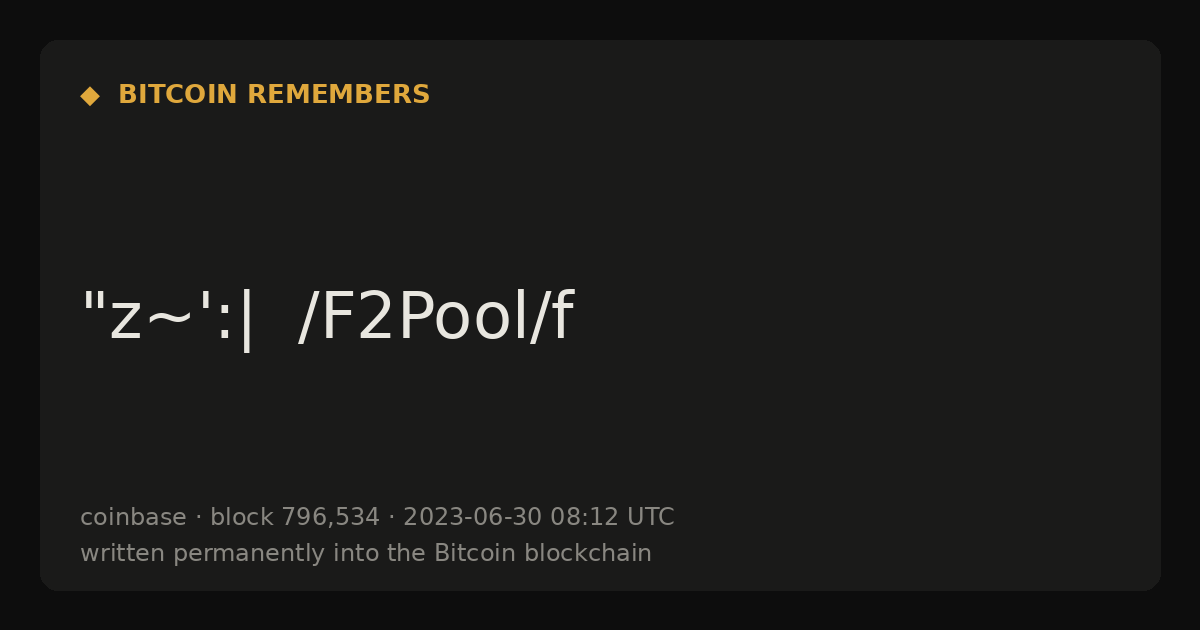This screenshot has height=630, width=1200.
Task: Click the orange diamond icon
Action: click(x=90, y=96)
